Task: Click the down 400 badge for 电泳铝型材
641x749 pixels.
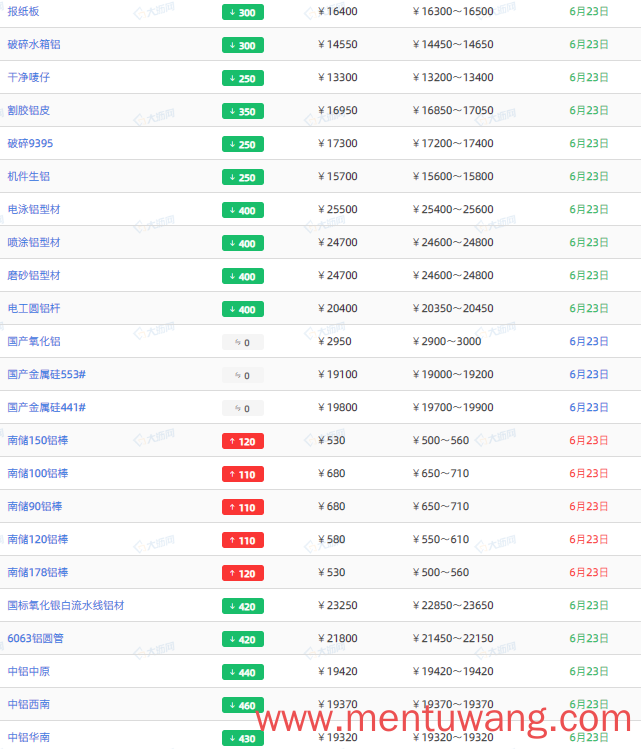Action: (243, 210)
